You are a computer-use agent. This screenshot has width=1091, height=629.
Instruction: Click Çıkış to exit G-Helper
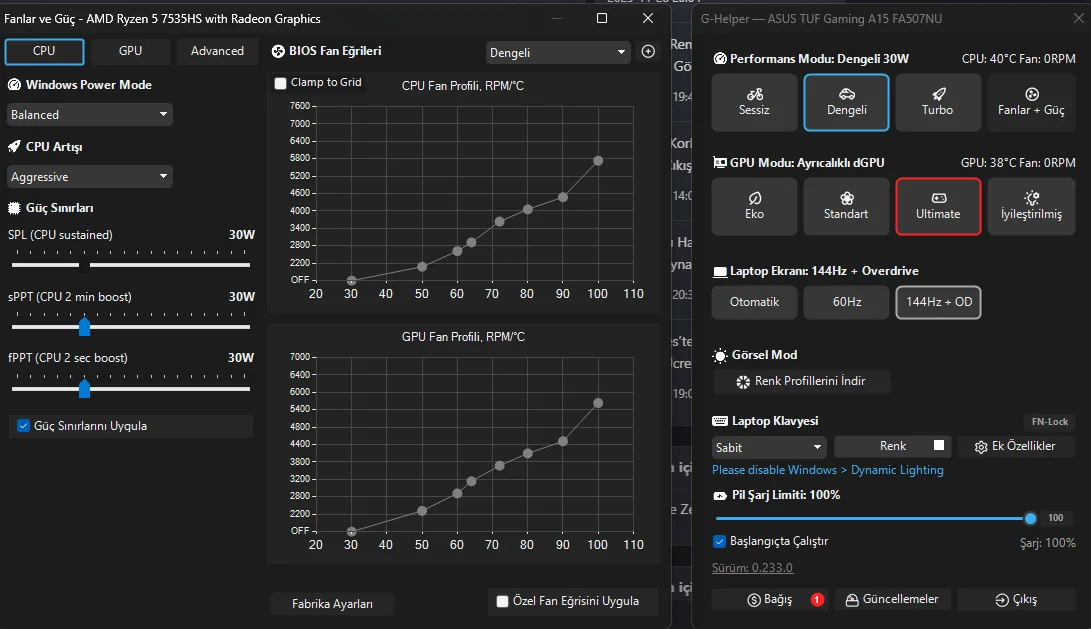click(x=1016, y=600)
